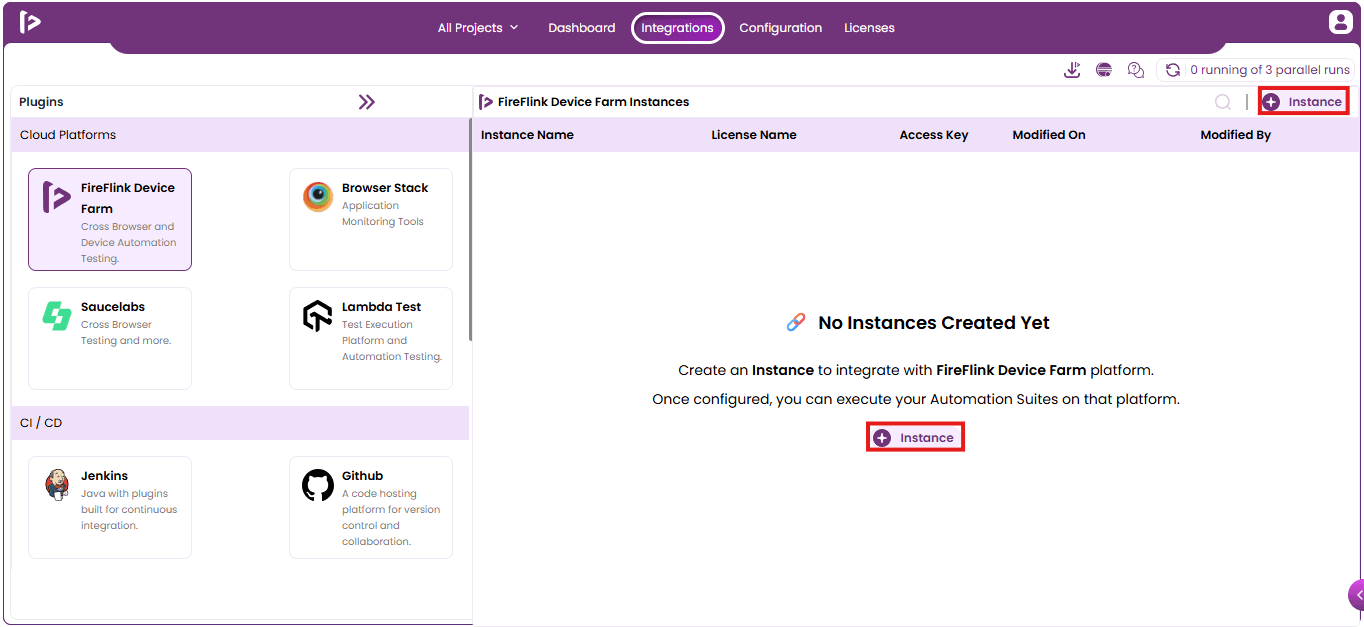
Task: Click the link emoji beside No Instances
Action: 796,322
